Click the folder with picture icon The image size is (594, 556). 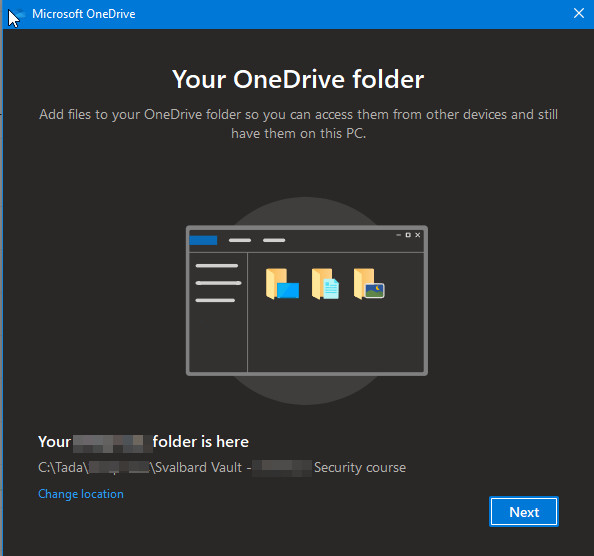(x=369, y=284)
